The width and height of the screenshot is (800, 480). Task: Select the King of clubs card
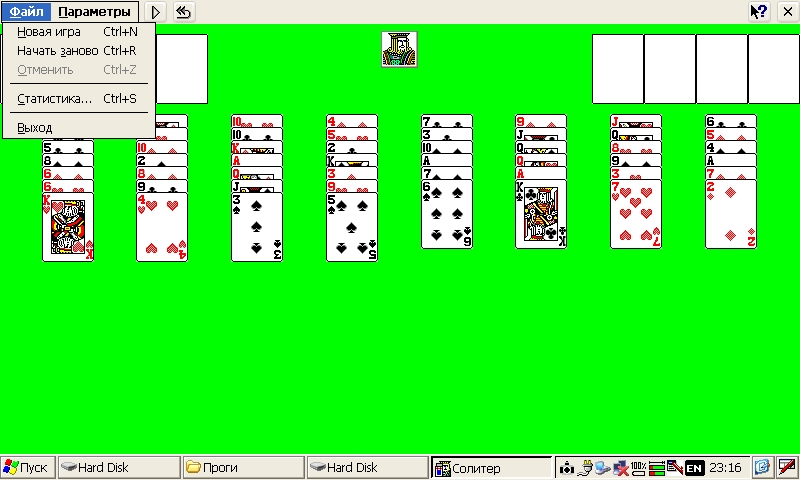click(541, 214)
